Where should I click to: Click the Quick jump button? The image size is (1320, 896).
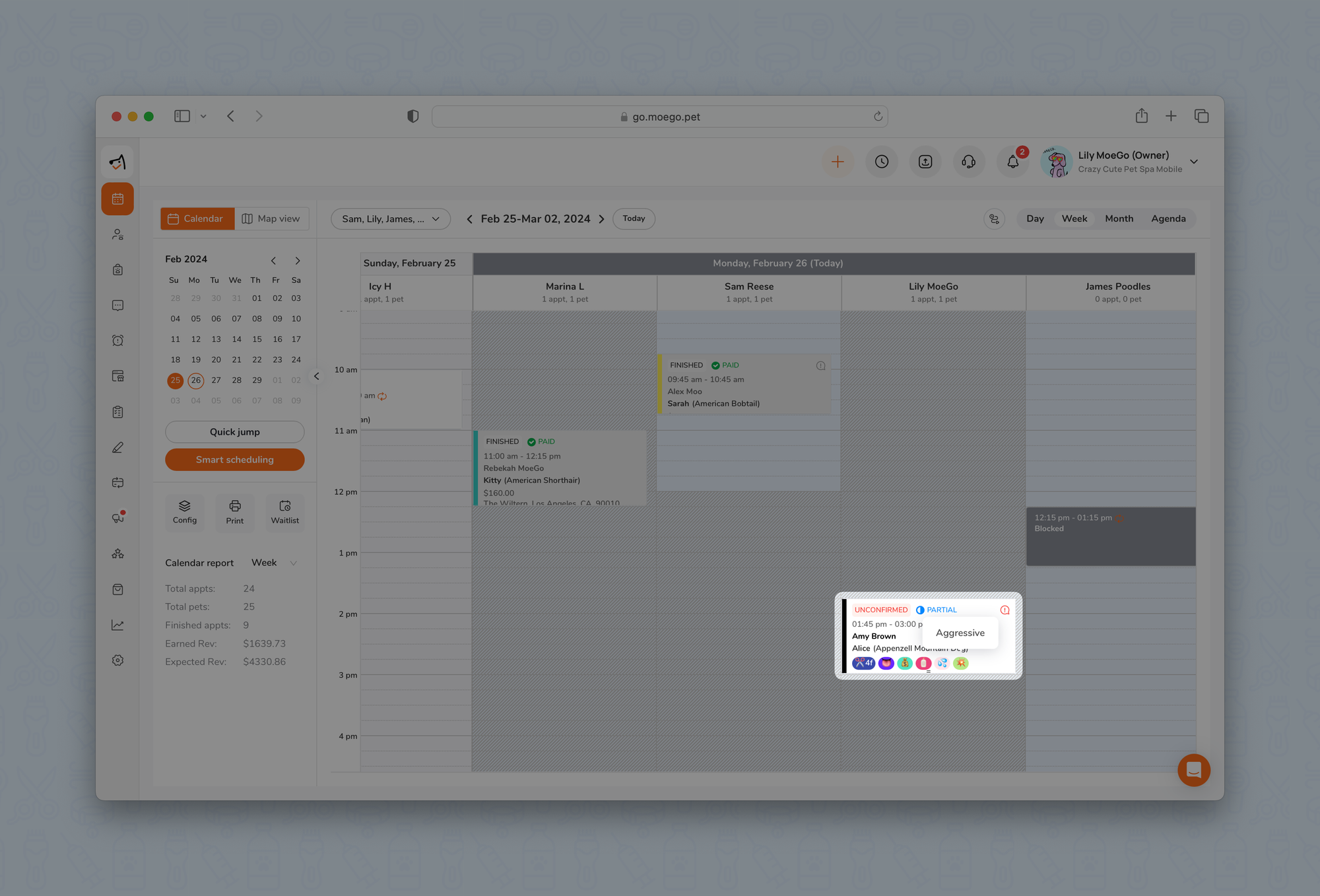point(234,432)
